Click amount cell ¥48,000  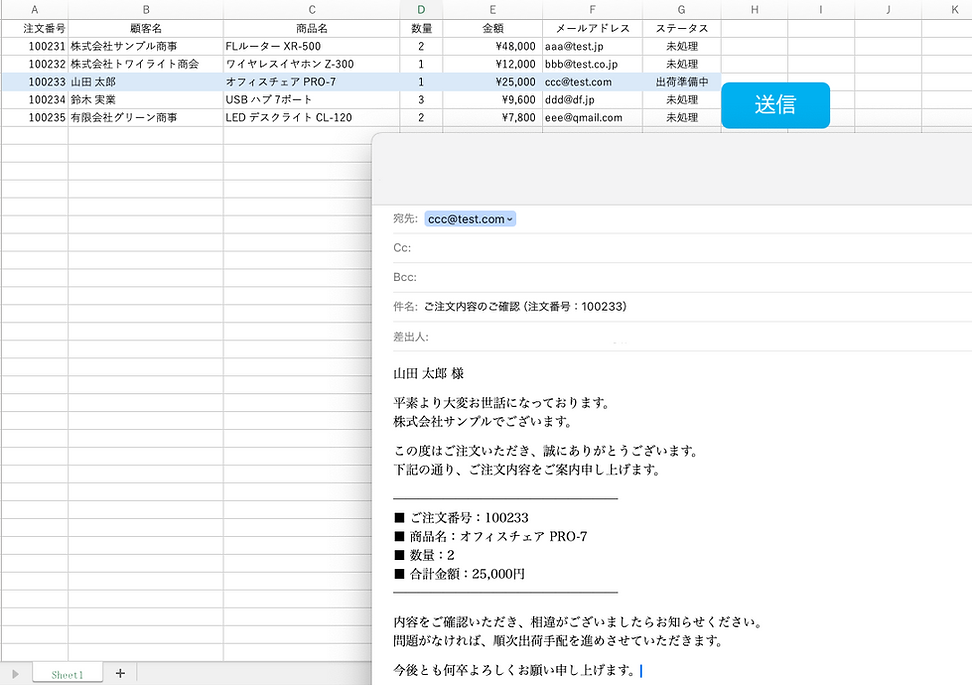click(x=493, y=46)
